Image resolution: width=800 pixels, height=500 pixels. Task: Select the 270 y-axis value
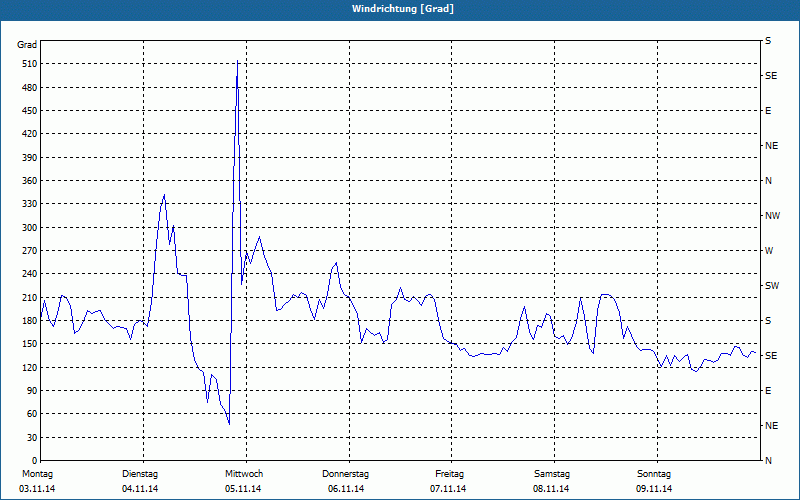(29, 251)
